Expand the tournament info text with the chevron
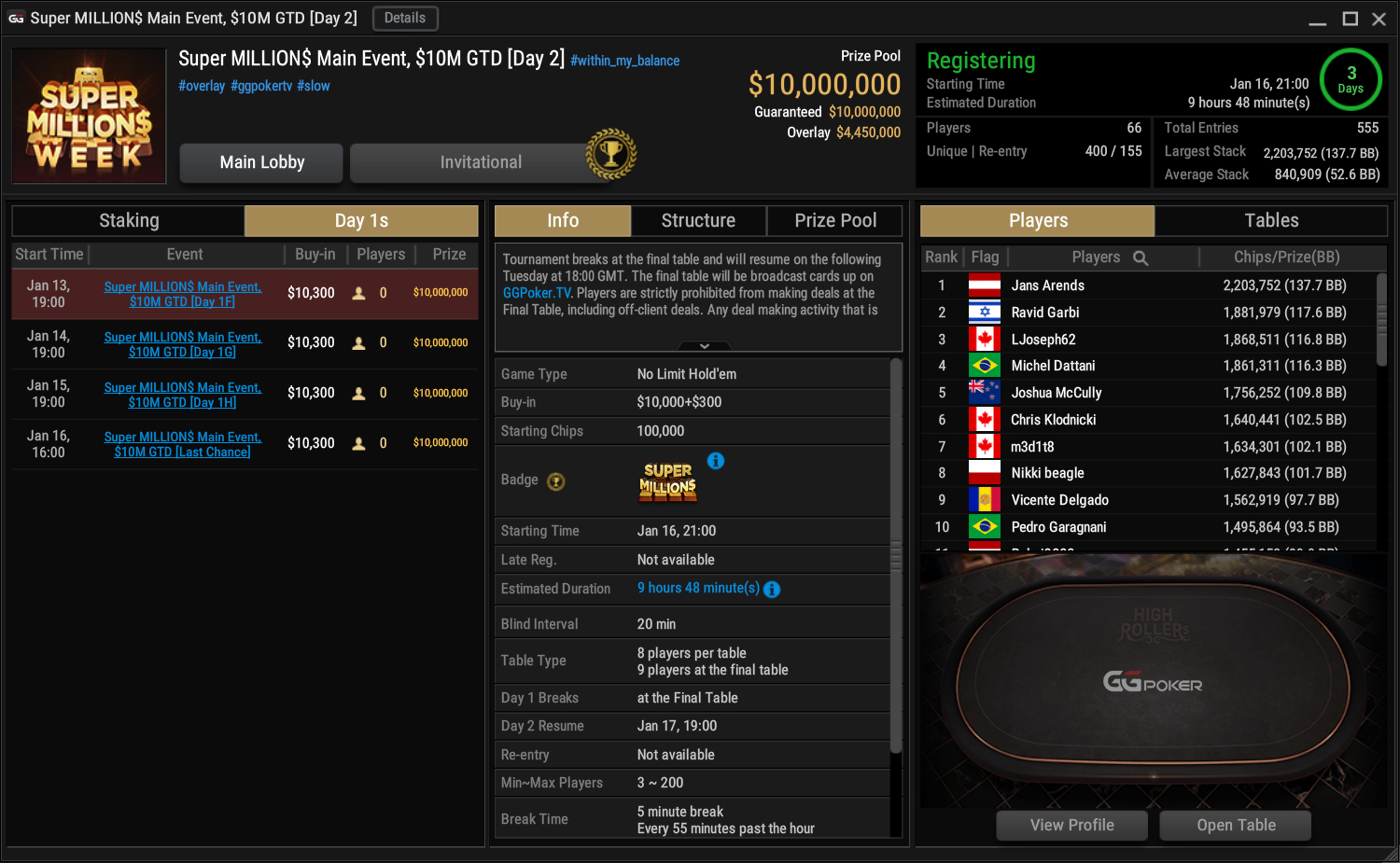This screenshot has height=863, width=1400. pyautogui.click(x=705, y=346)
